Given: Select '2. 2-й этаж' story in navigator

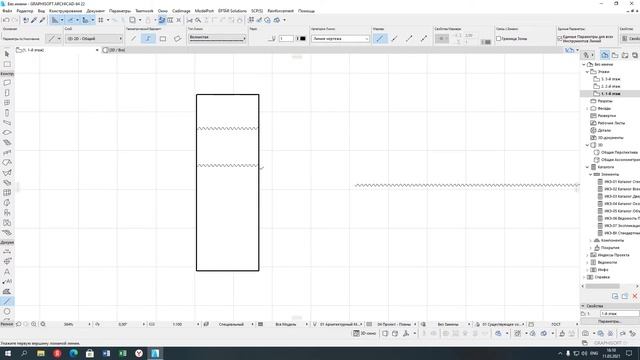Looking at the screenshot, I should 608,87.
